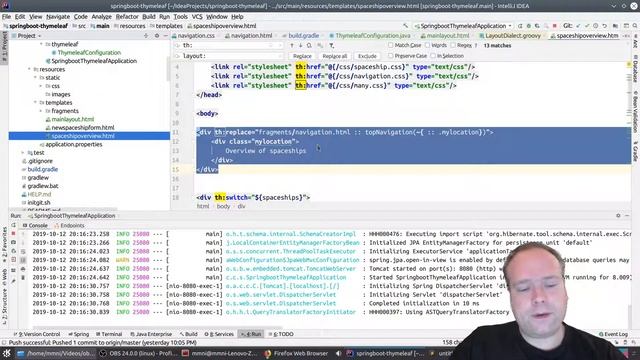Open the VCS menu
The width and height of the screenshot is (640, 360).
click(x=197, y=17)
